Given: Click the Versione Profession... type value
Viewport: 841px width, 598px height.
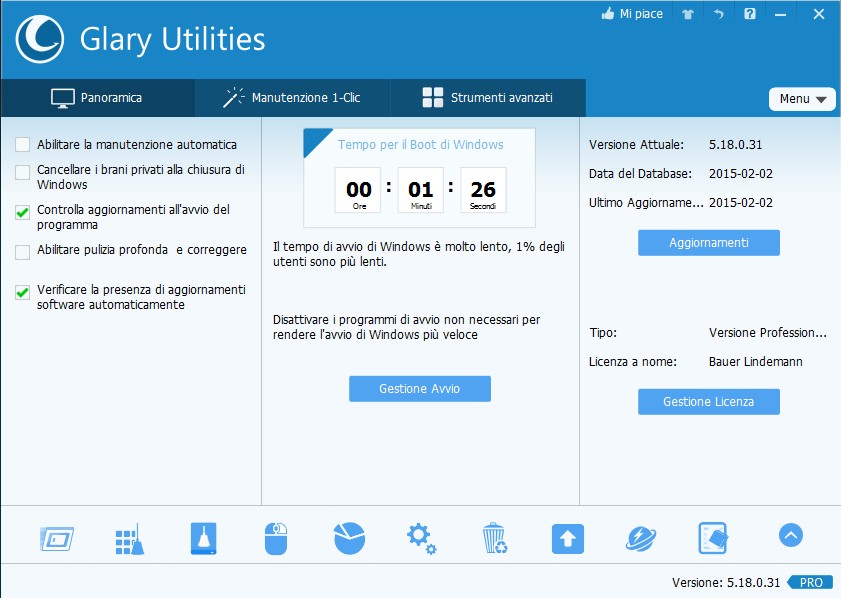Looking at the screenshot, I should pyautogui.click(x=768, y=333).
